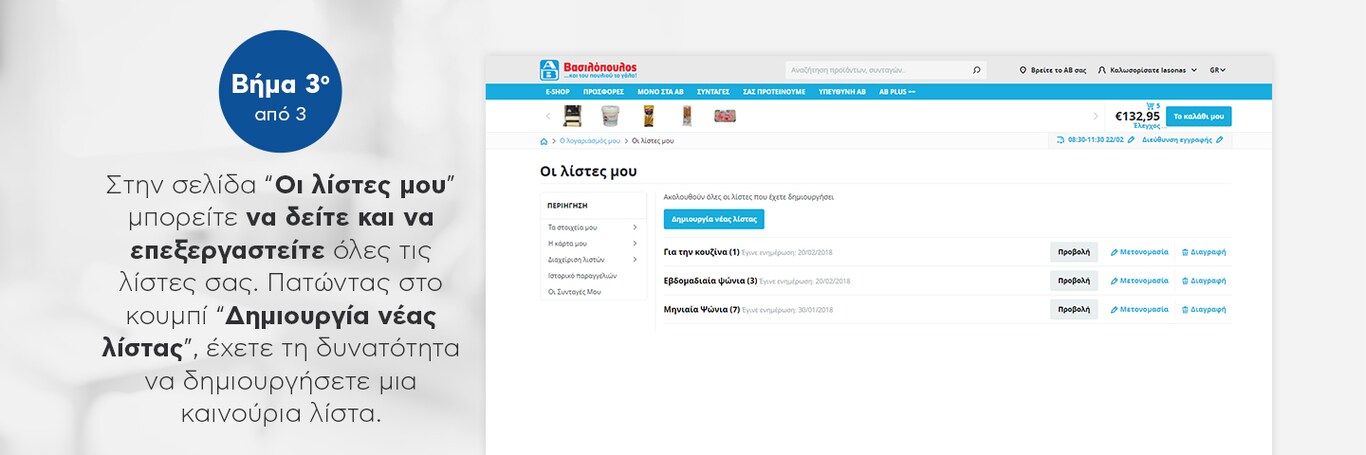Click the search magnifier icon
Viewport: 1366px width, 455px height.
[x=976, y=70]
